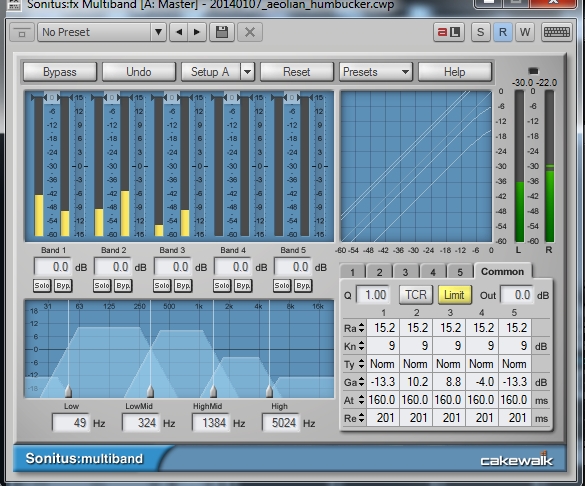This screenshot has height=486, width=585.
Task: Toggle automation Read R button
Action: tap(503, 32)
